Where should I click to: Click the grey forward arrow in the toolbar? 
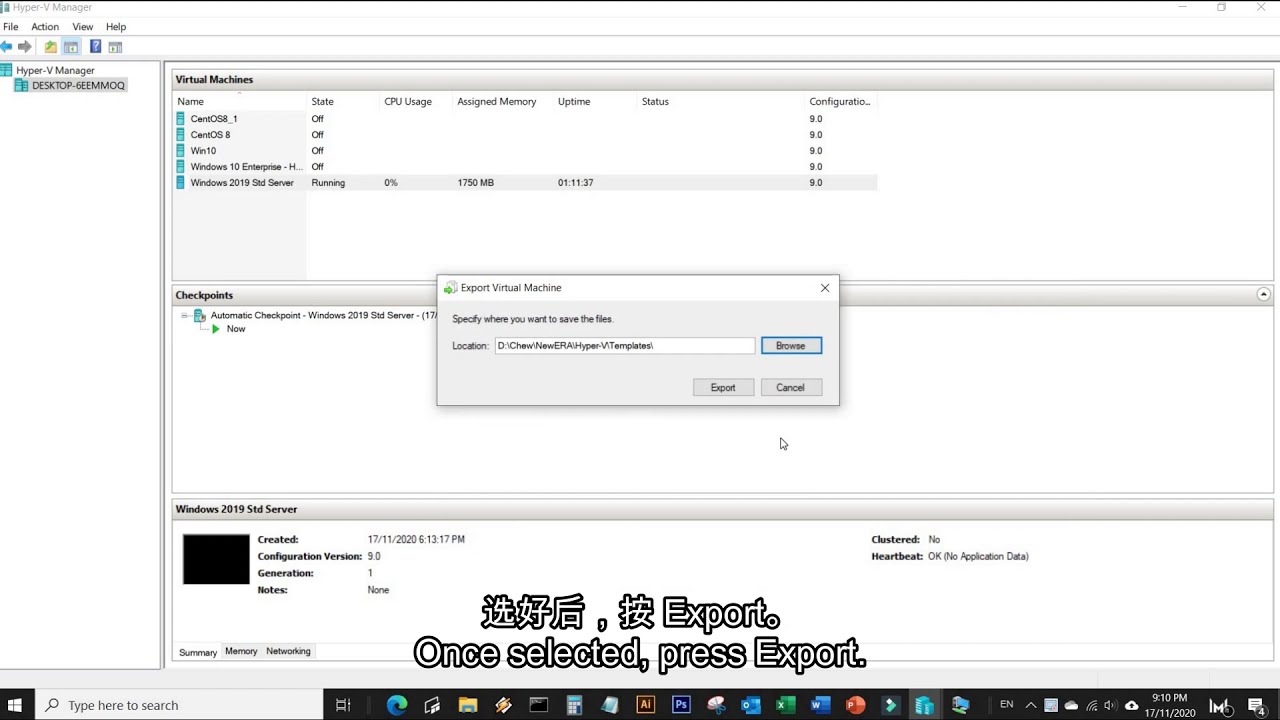(25, 47)
